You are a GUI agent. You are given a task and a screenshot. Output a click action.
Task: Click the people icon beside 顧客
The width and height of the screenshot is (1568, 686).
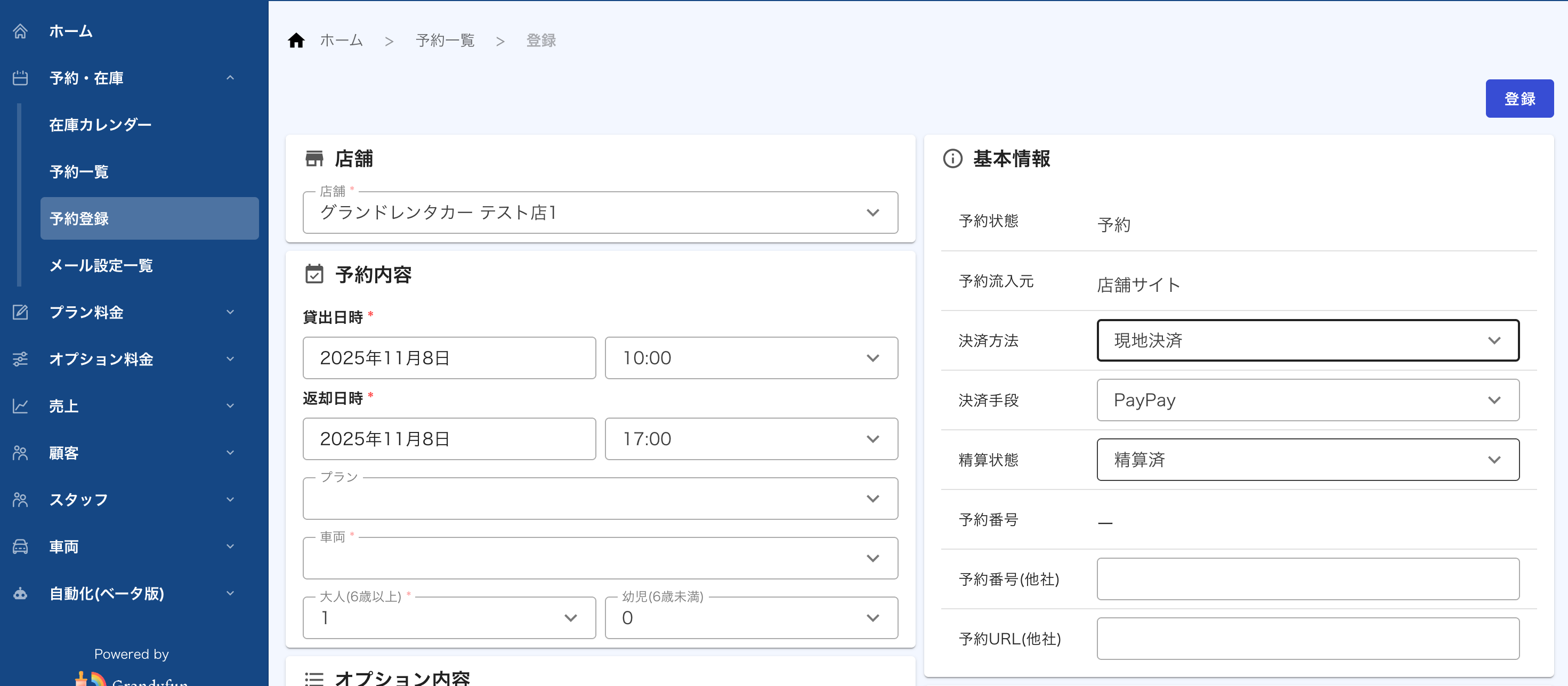20,453
